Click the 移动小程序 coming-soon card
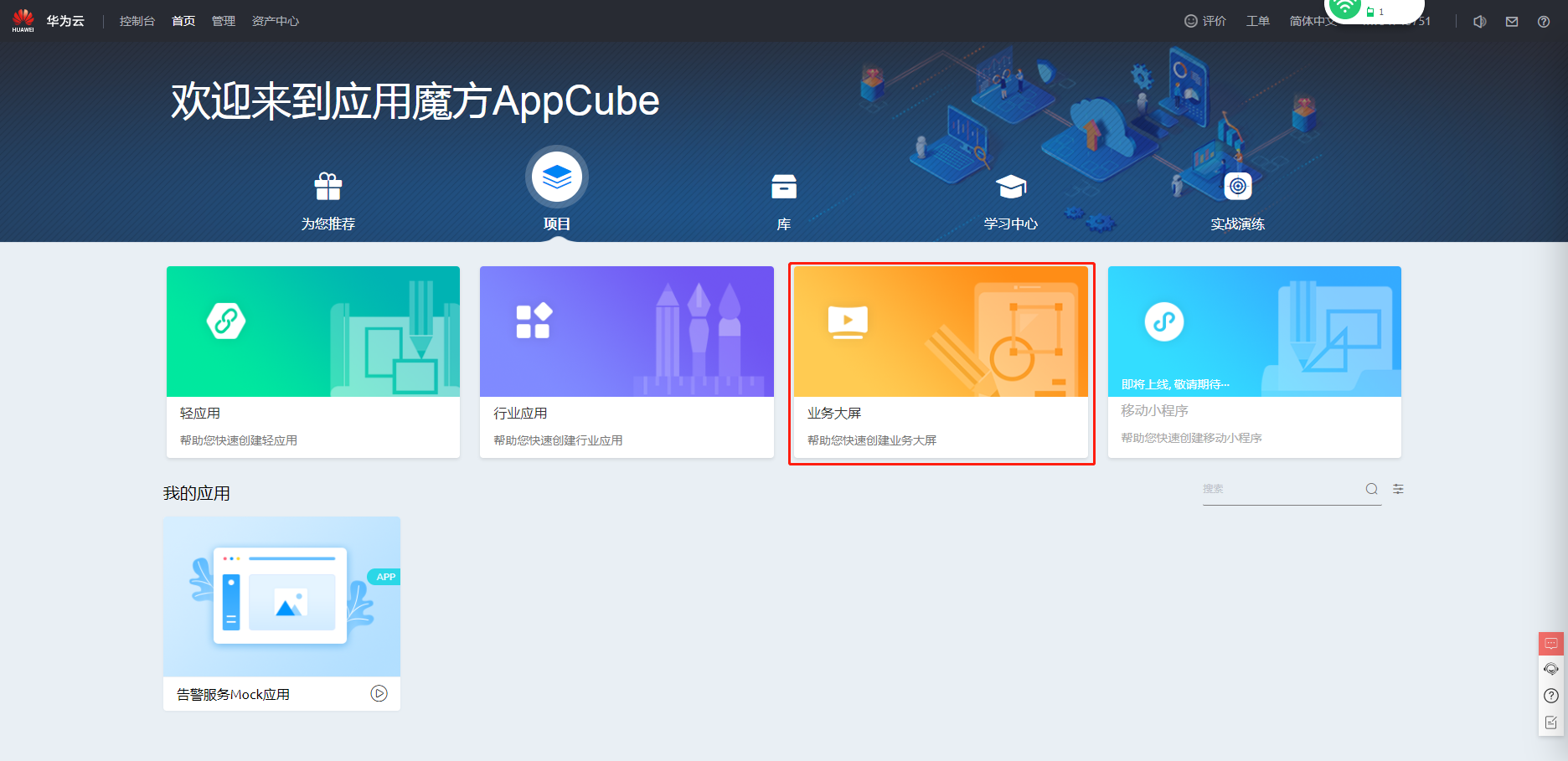This screenshot has height=761, width=1568. 1255,362
